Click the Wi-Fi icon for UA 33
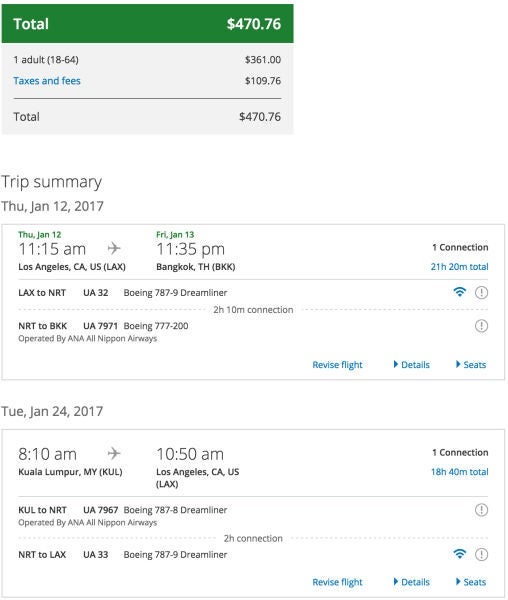Image resolution: width=508 pixels, height=600 pixels. 459,554
